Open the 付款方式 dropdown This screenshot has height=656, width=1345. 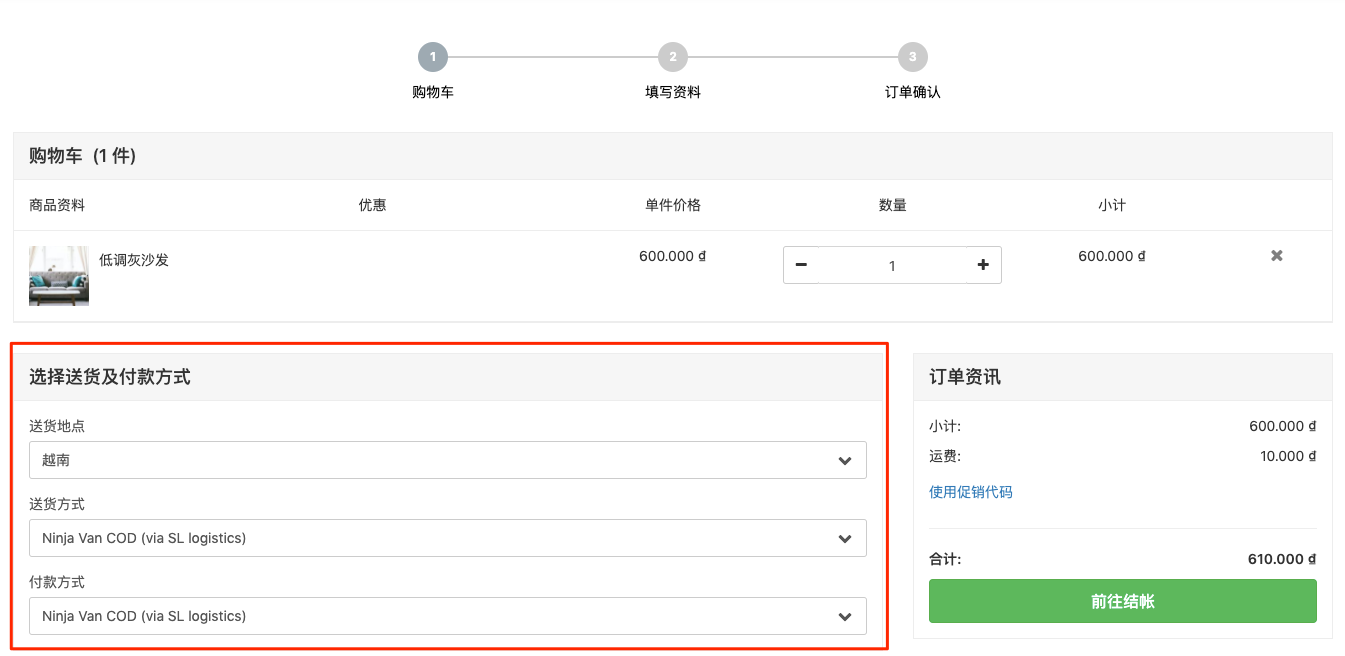(448, 616)
